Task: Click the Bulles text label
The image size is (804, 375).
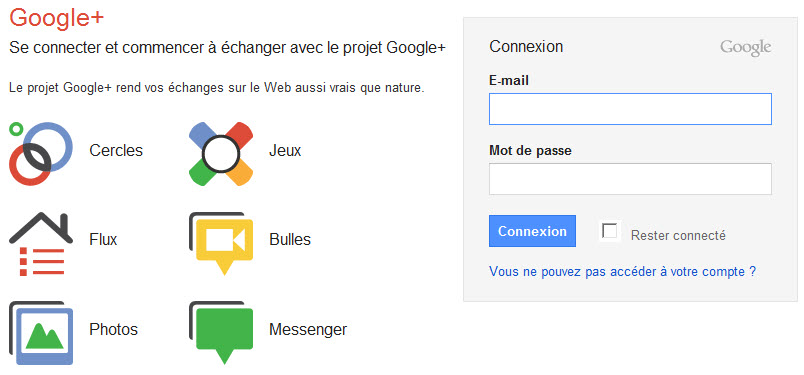Action: click(290, 240)
